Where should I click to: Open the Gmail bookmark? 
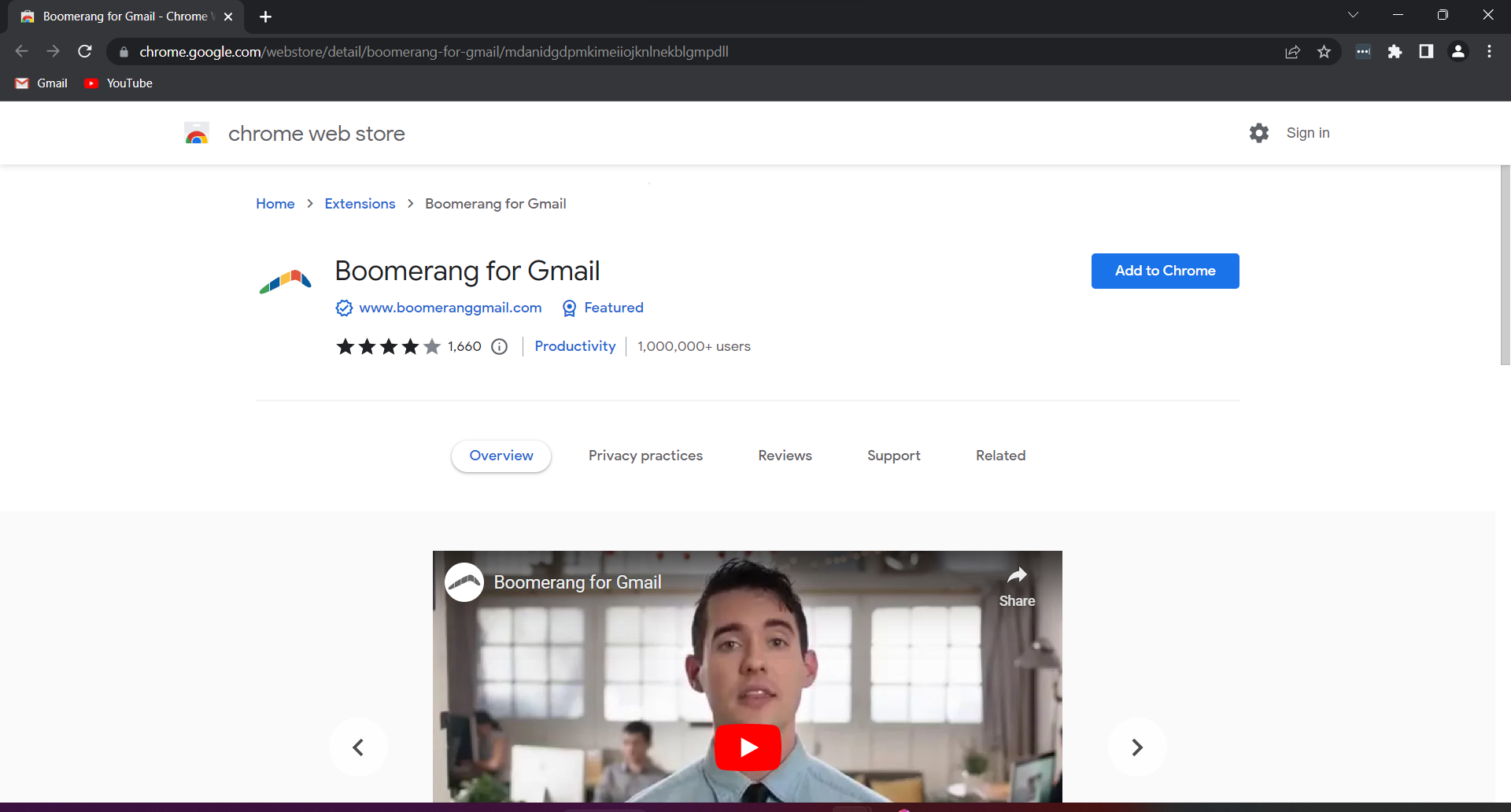(x=40, y=83)
